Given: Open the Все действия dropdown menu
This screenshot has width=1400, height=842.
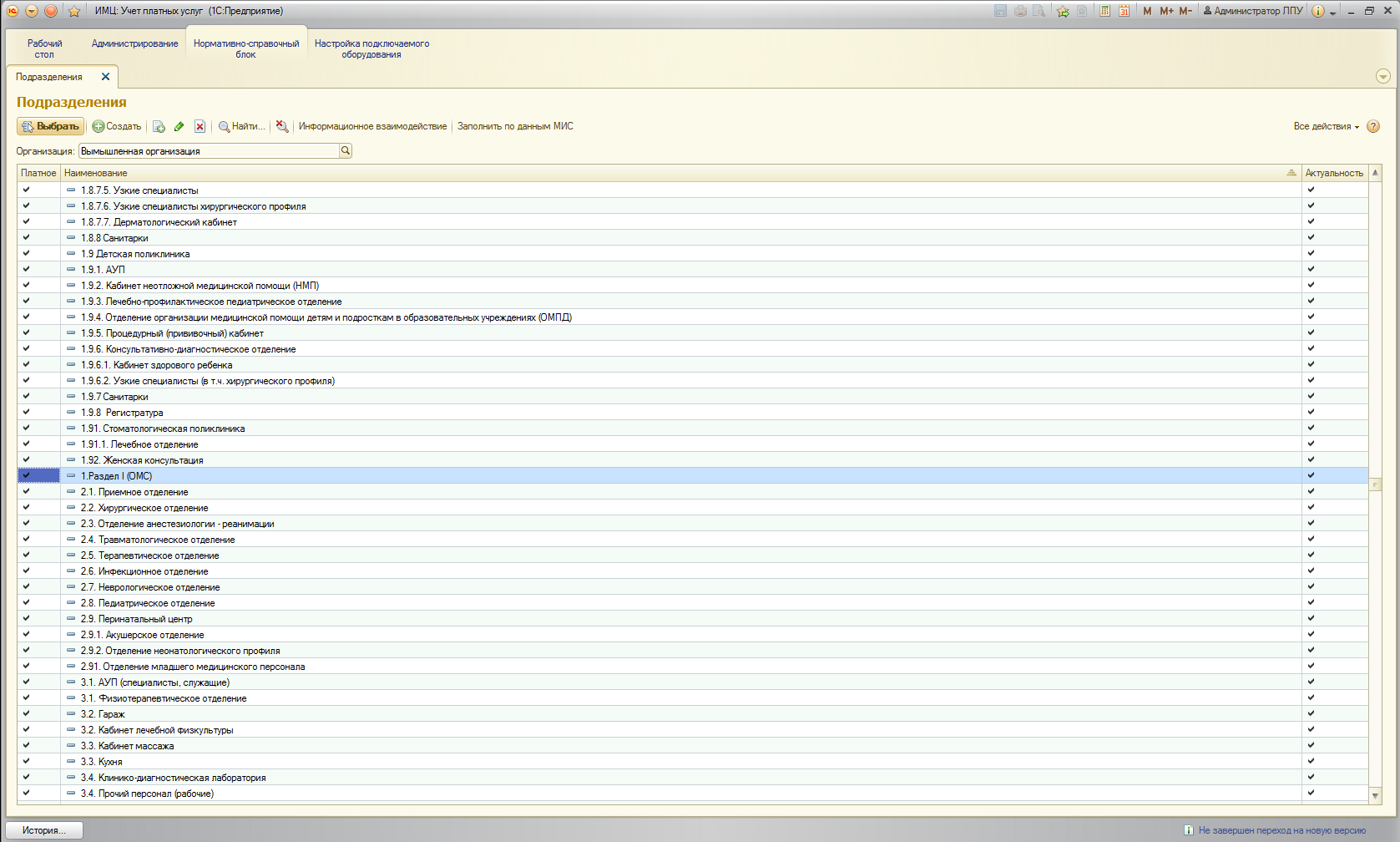Looking at the screenshot, I should 1326,127.
